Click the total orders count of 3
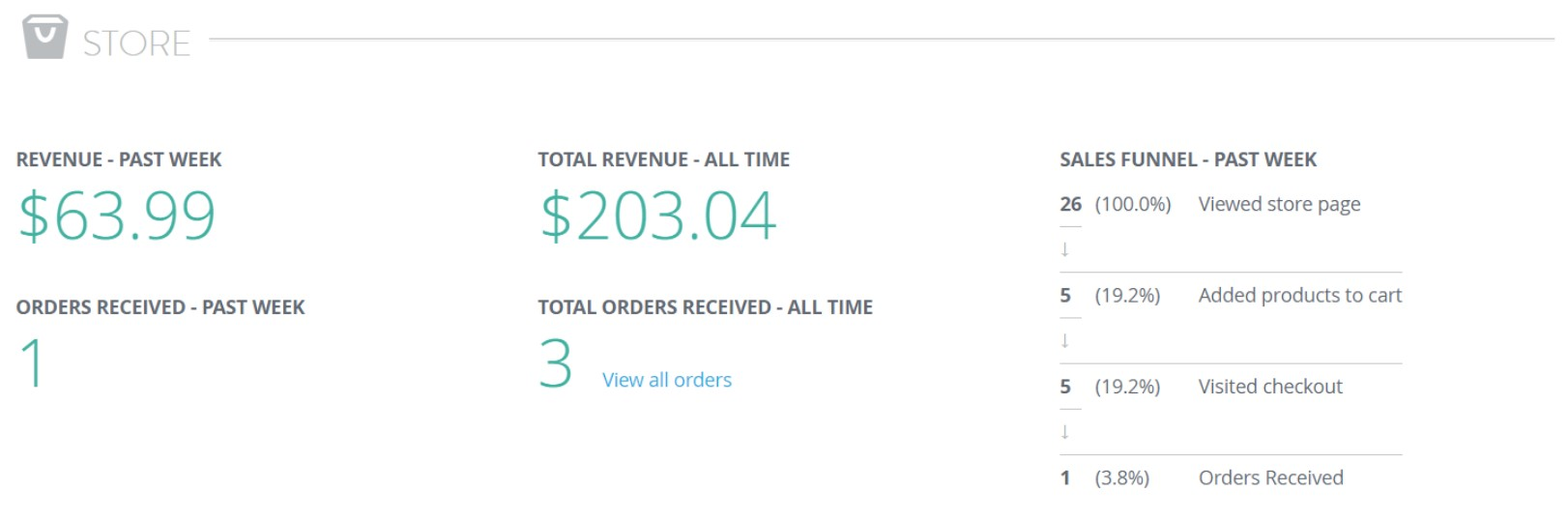The width and height of the screenshot is (1568, 520). 556,364
